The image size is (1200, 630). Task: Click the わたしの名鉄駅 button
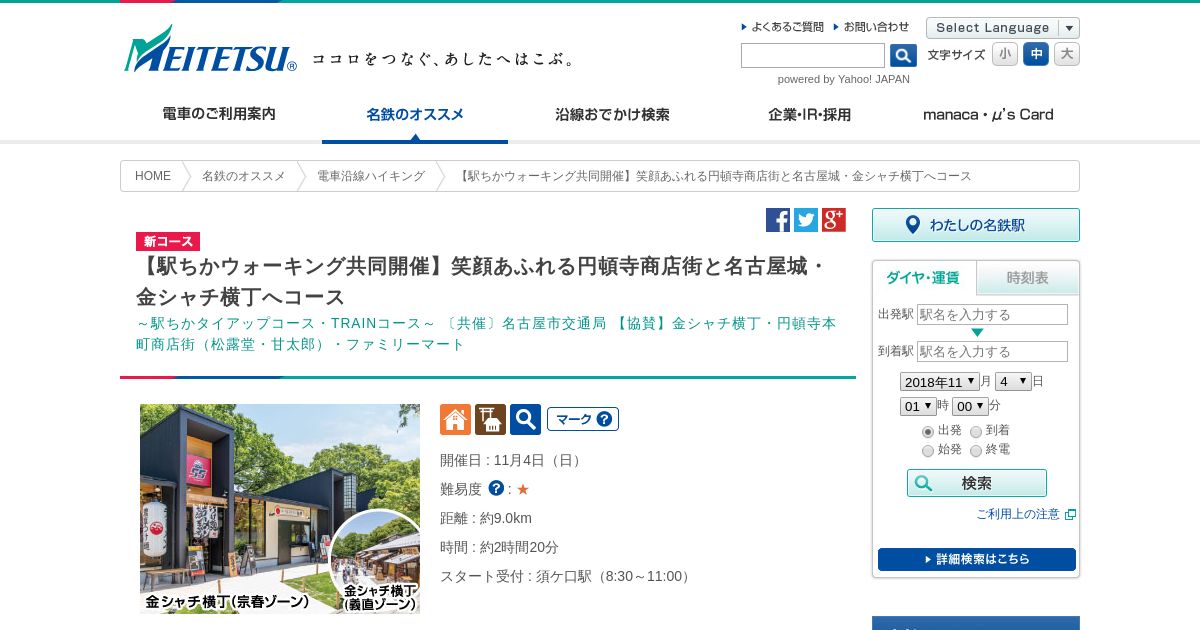[976, 225]
